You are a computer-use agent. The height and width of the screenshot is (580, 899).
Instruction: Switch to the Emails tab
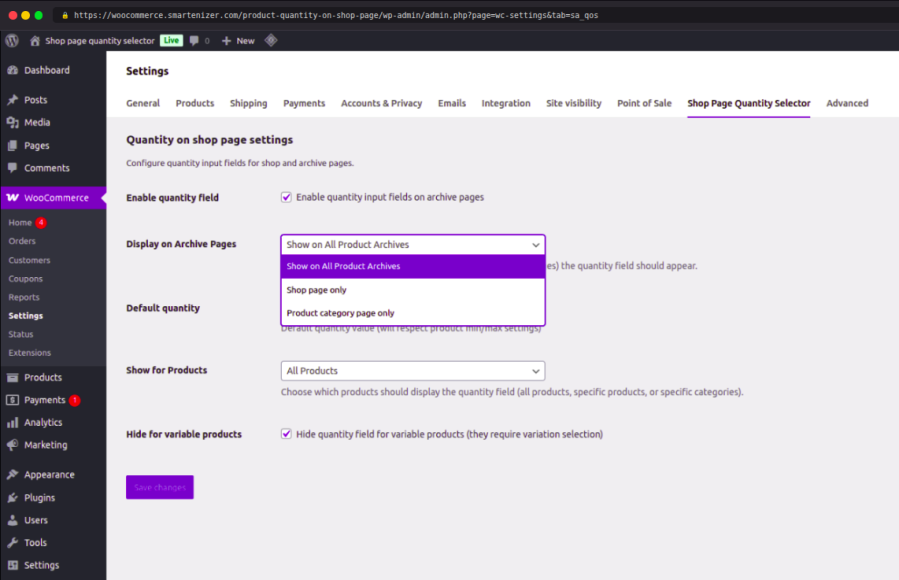pyautogui.click(x=452, y=103)
